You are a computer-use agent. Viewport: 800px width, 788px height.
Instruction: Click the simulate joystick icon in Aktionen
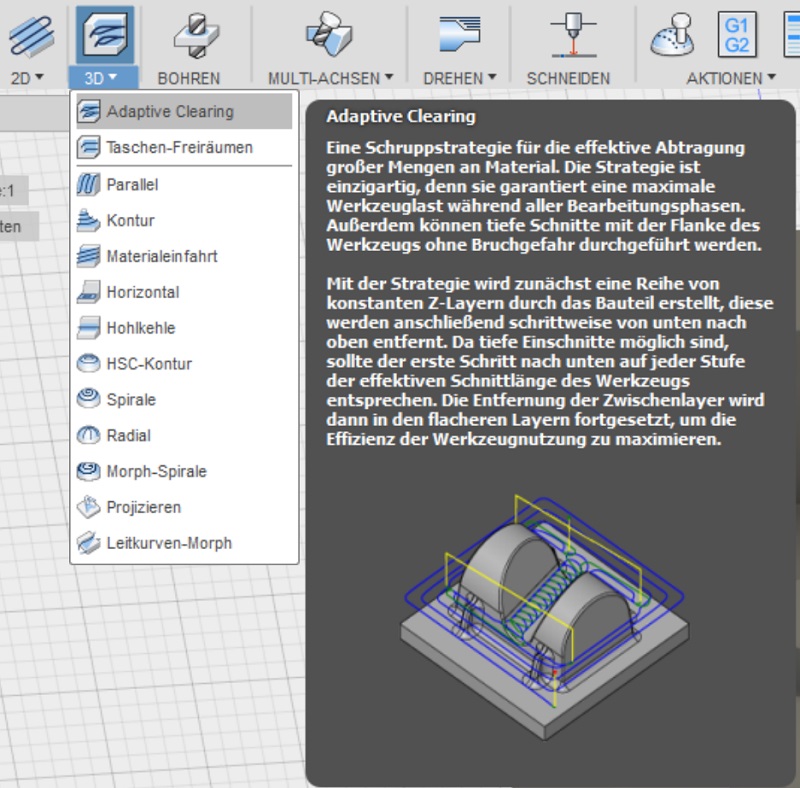672,35
